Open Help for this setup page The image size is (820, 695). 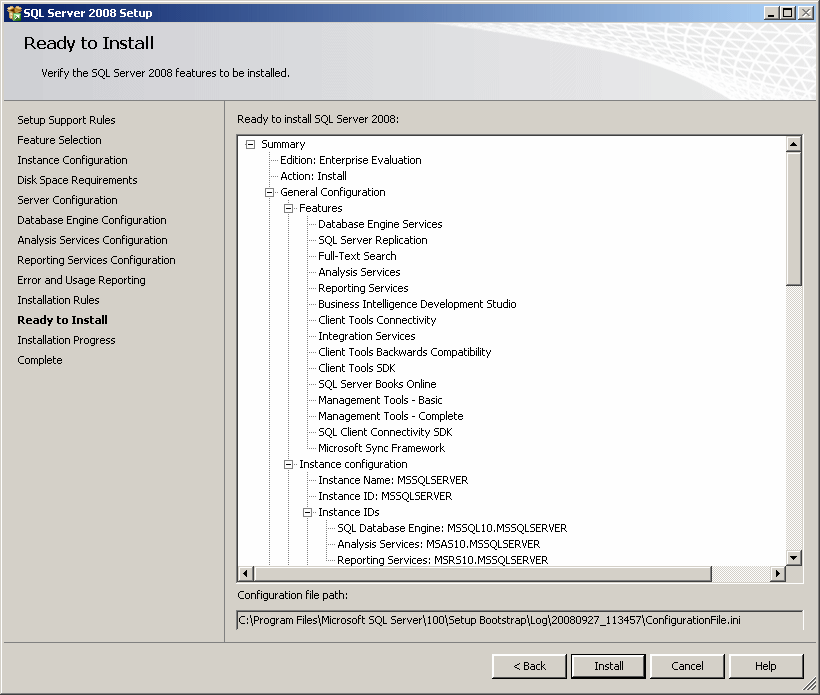(766, 666)
